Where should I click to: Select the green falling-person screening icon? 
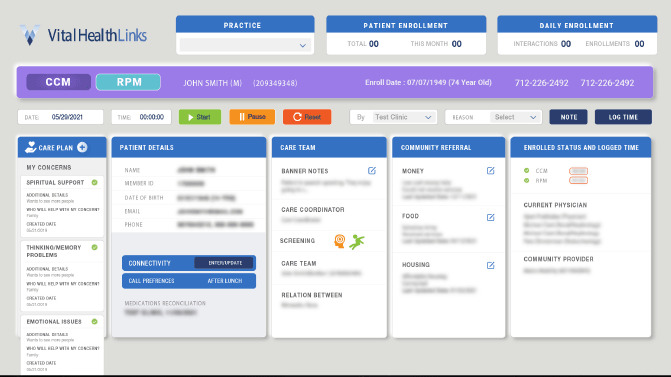point(356,242)
